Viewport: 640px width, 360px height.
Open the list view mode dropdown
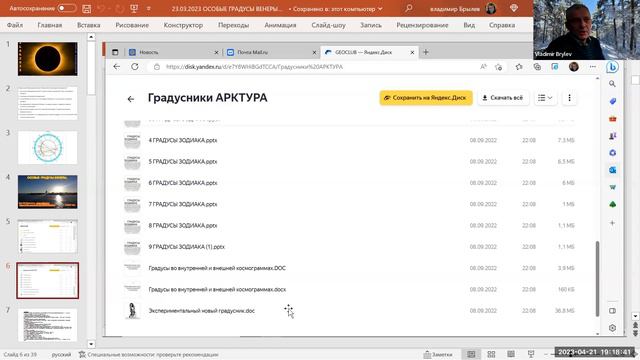tap(545, 98)
